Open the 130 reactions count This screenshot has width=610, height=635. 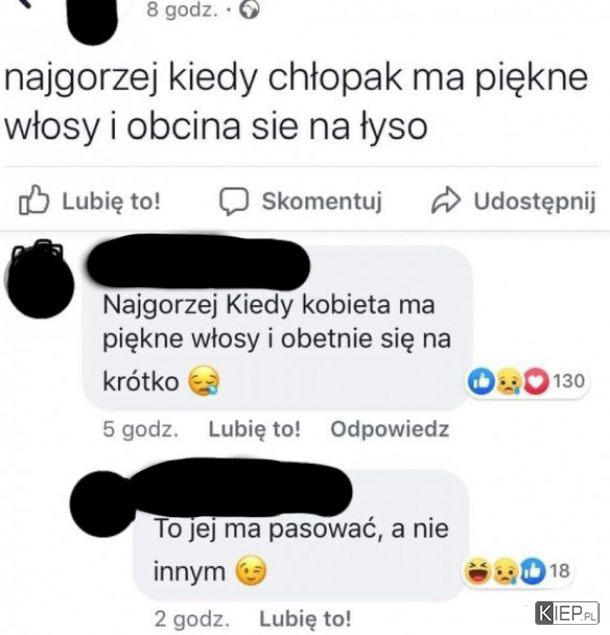569,381
